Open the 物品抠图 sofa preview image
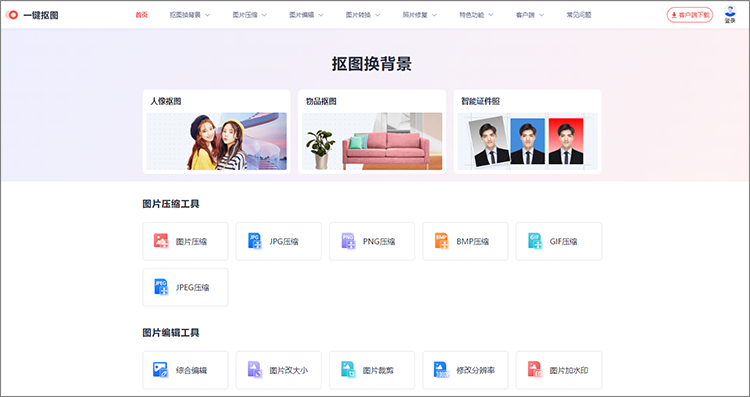 [372, 141]
